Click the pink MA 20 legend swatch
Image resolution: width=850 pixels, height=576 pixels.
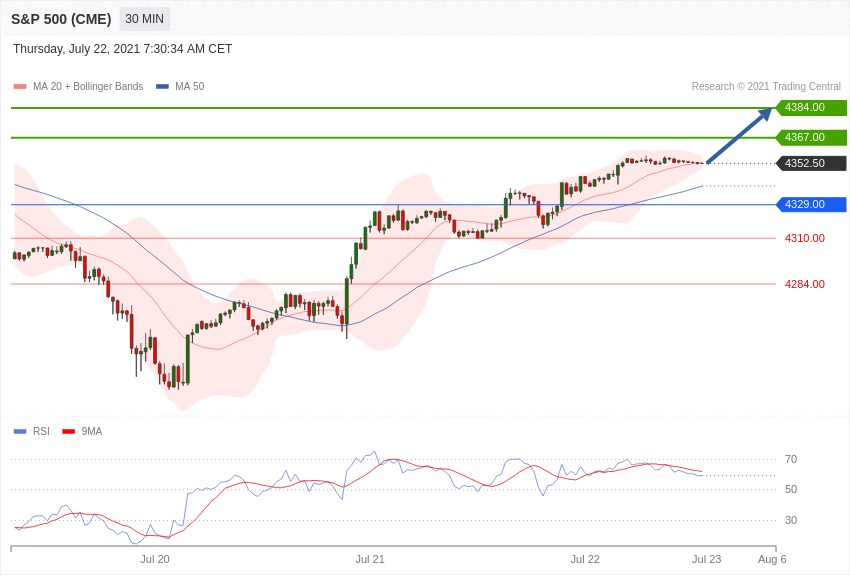tap(20, 87)
